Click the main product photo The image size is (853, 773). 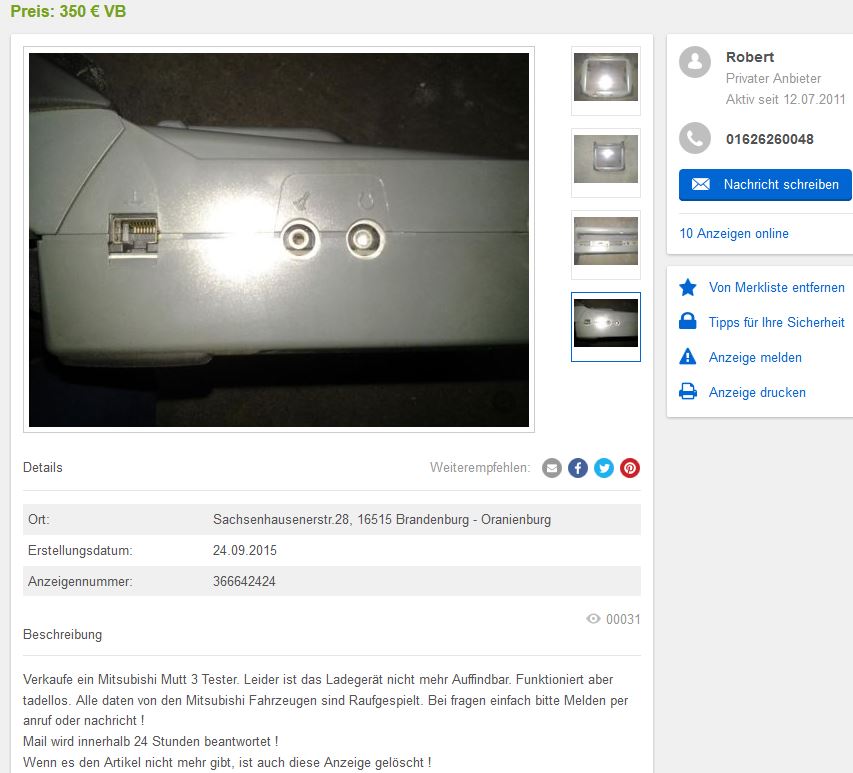tap(279, 239)
